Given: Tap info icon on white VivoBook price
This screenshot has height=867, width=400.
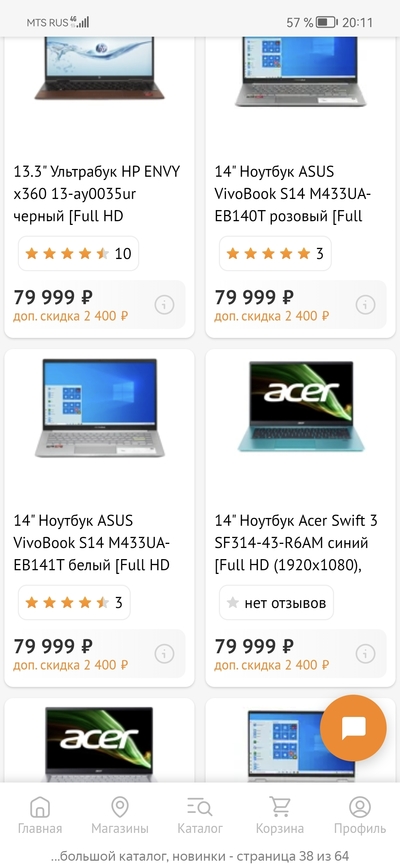Looking at the screenshot, I should (164, 654).
